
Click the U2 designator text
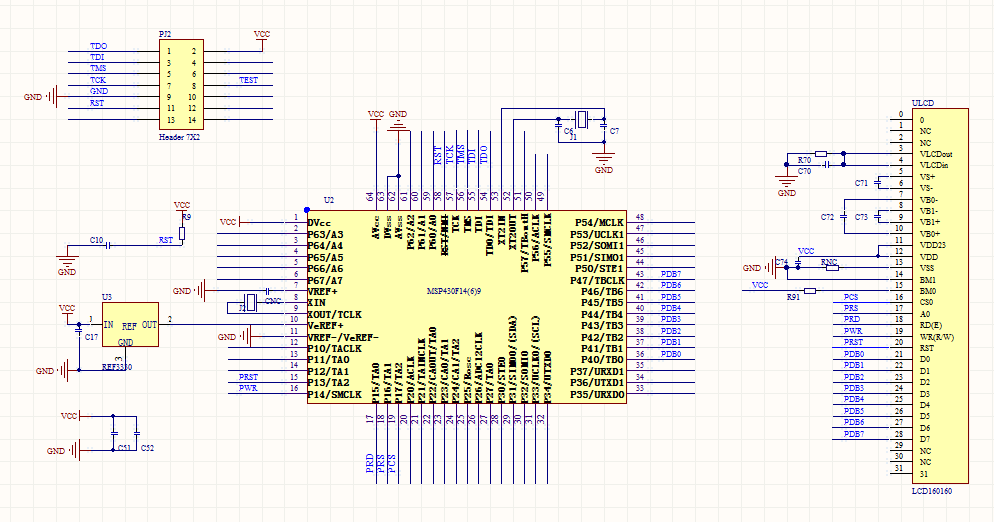point(328,200)
